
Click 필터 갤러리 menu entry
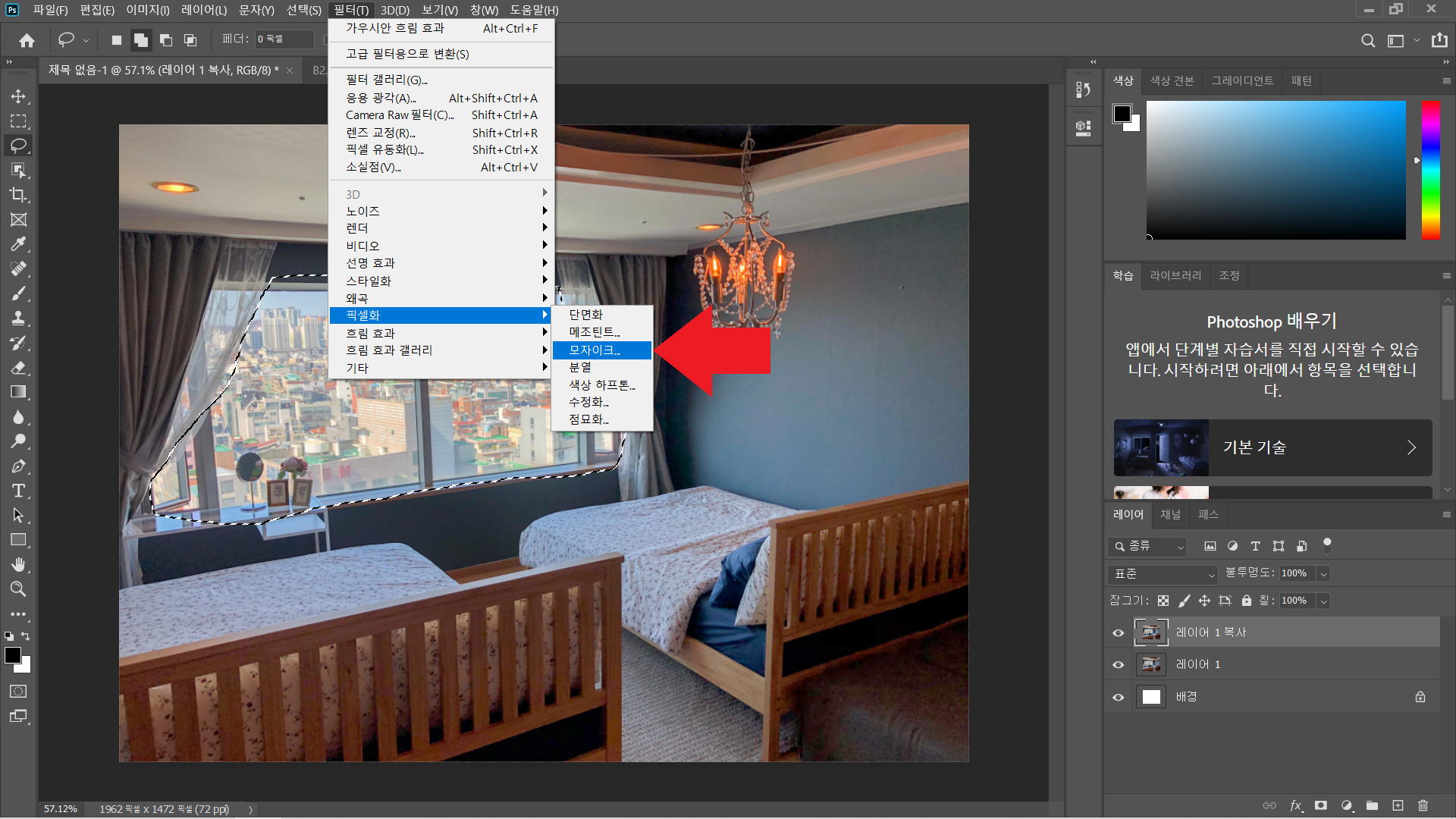click(x=387, y=80)
